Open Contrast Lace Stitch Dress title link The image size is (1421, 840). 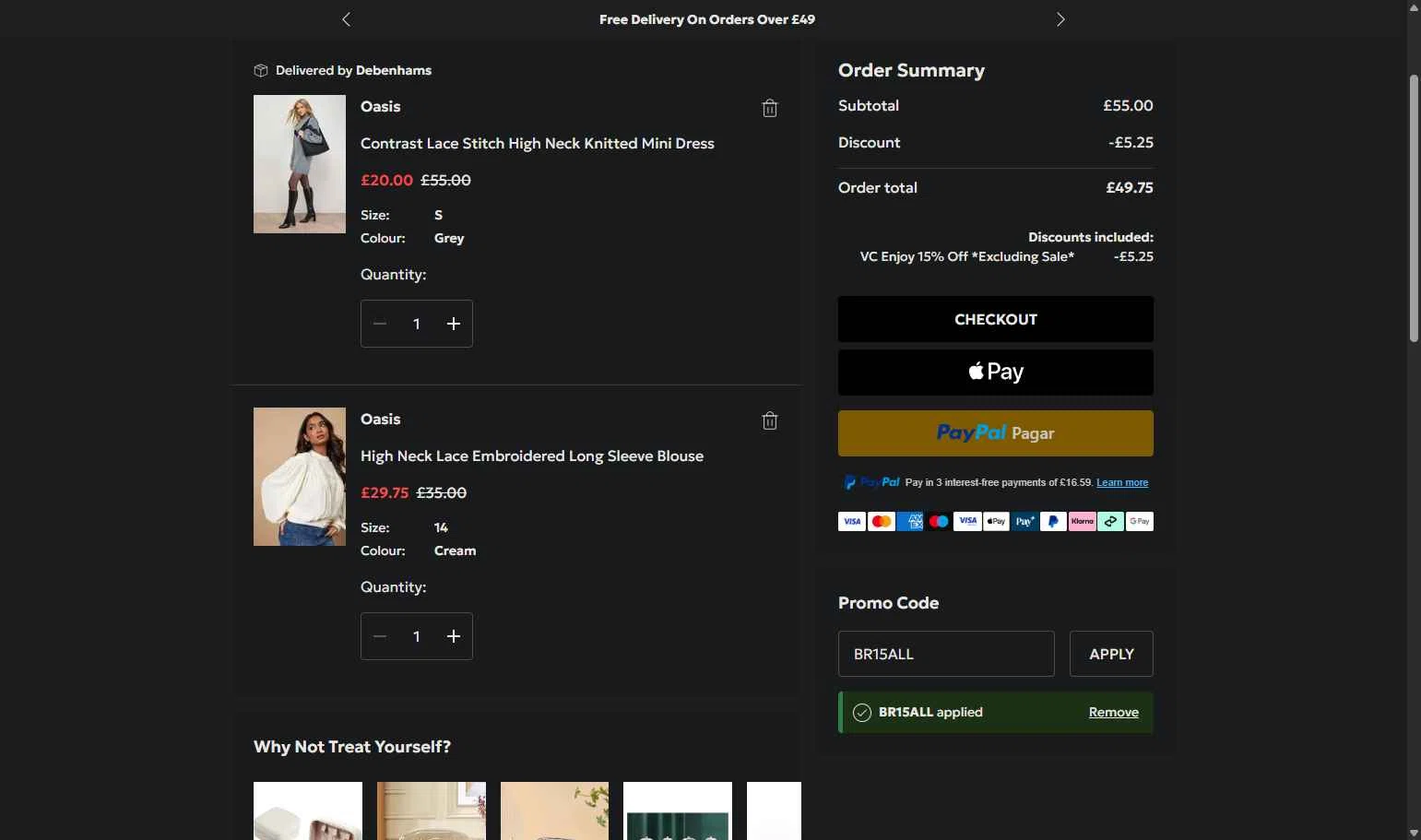[538, 144]
